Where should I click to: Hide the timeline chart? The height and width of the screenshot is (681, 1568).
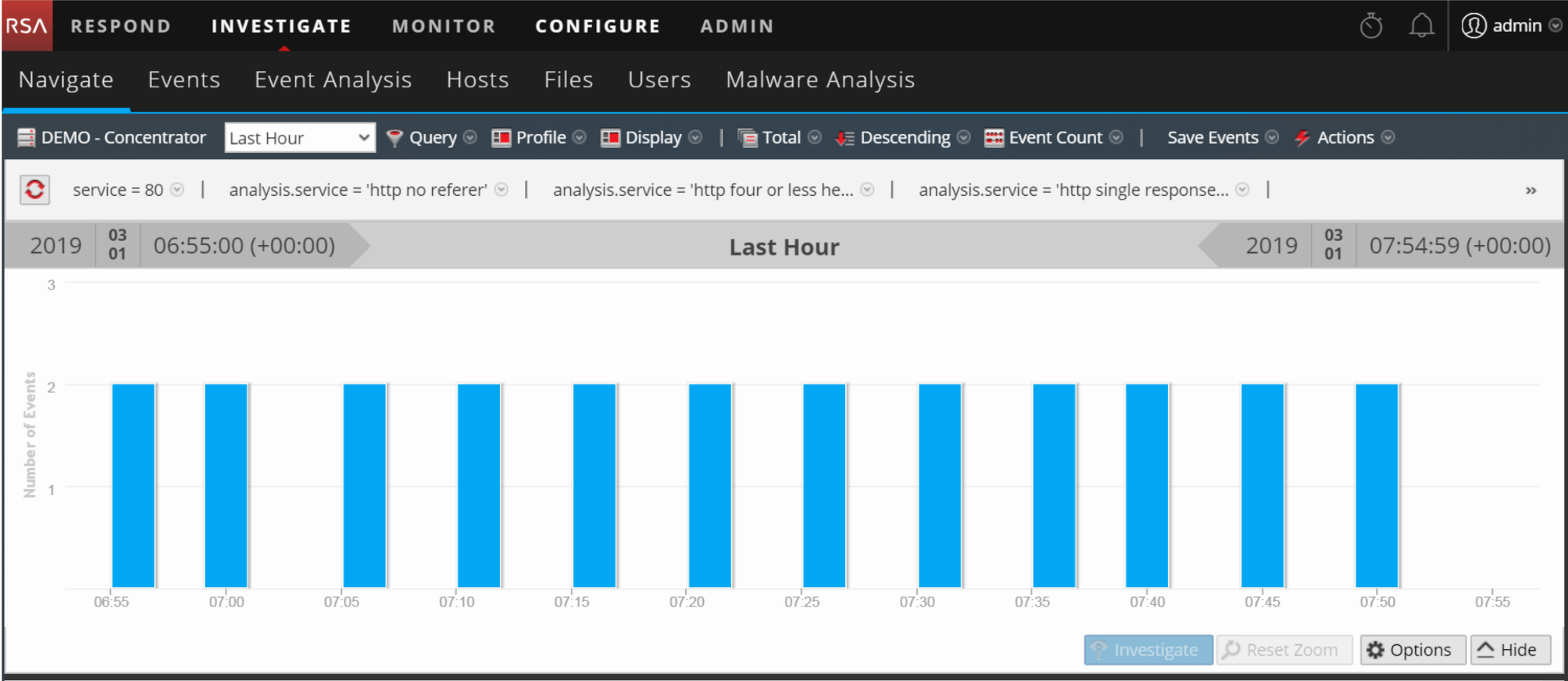tap(1509, 650)
